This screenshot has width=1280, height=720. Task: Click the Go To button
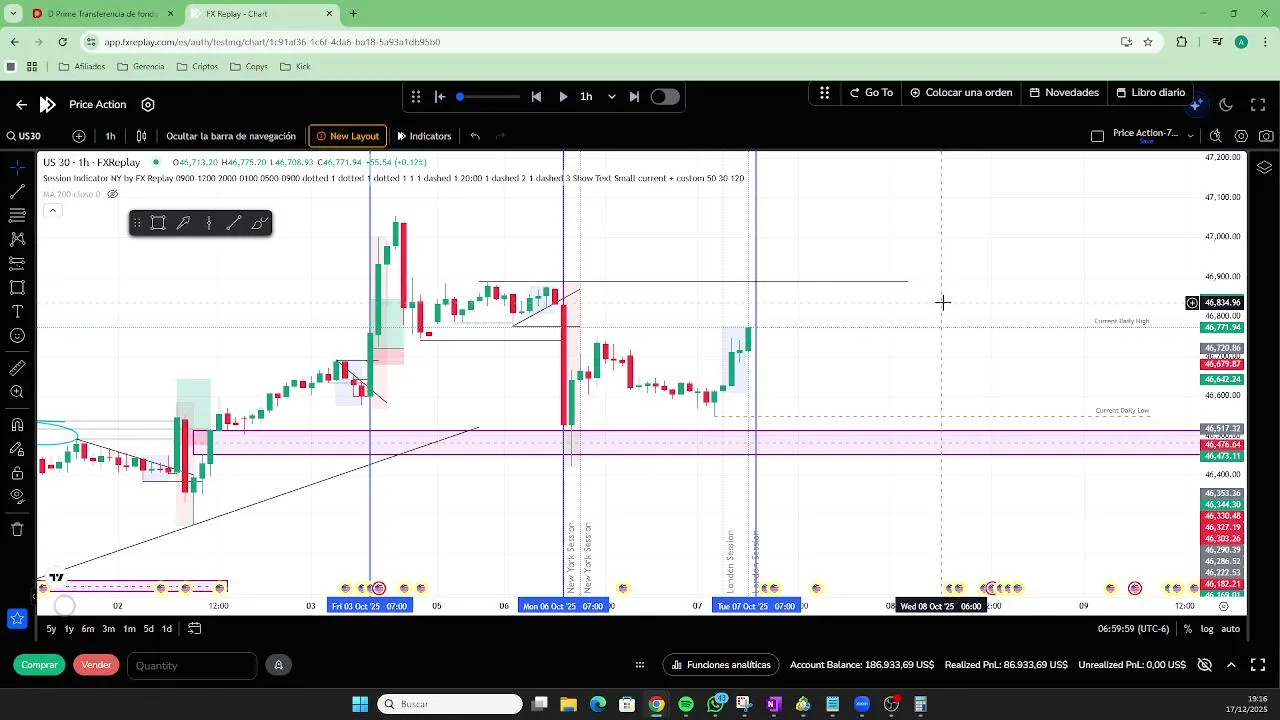871,92
